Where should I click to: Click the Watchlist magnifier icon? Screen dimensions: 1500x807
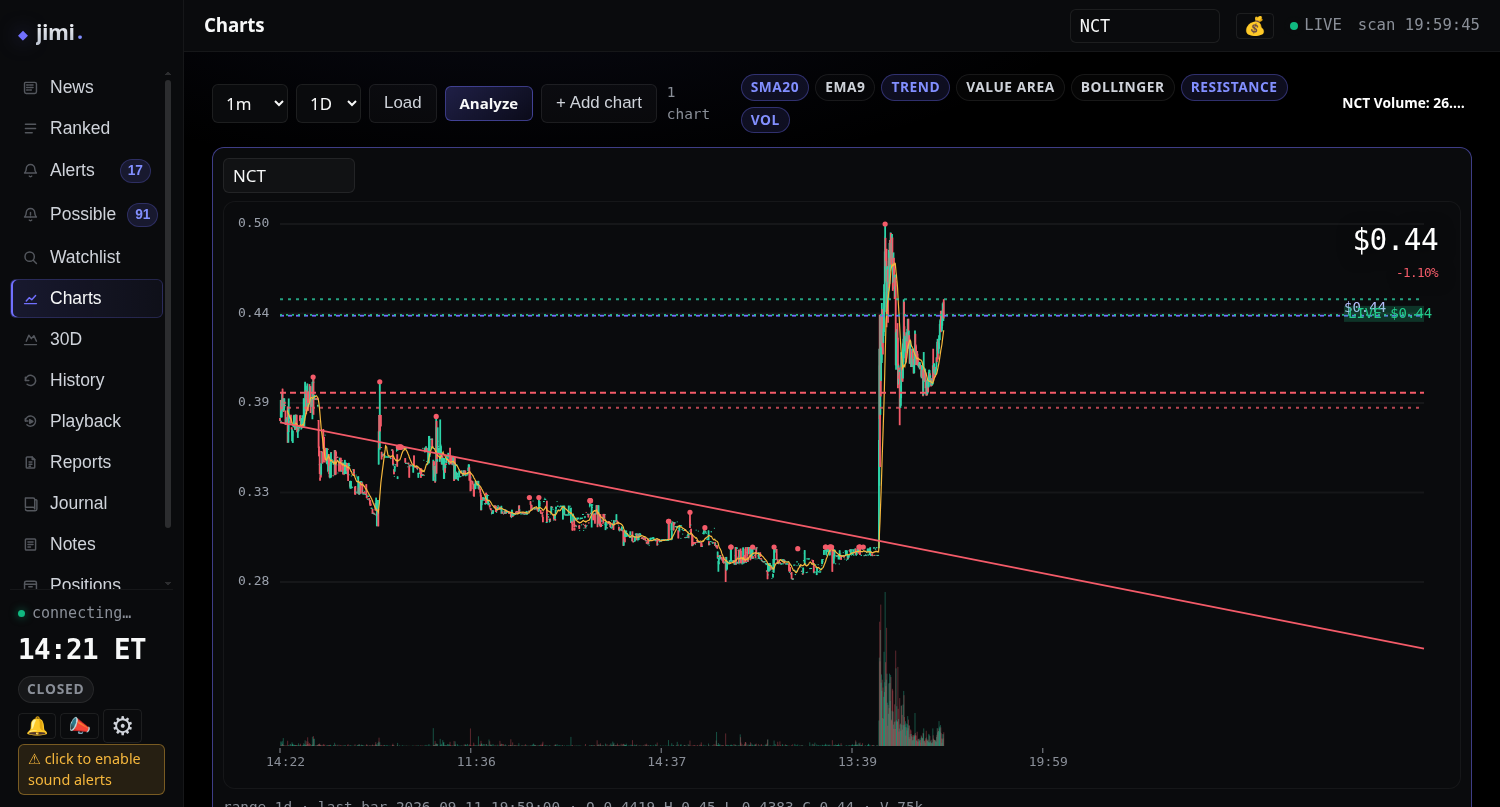click(x=30, y=258)
